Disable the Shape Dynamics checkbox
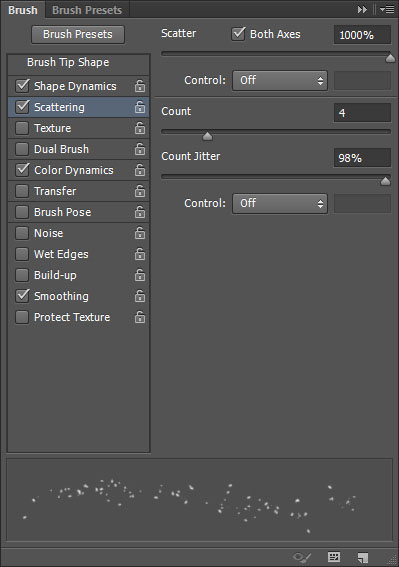This screenshot has height=567, width=399. [x=22, y=86]
